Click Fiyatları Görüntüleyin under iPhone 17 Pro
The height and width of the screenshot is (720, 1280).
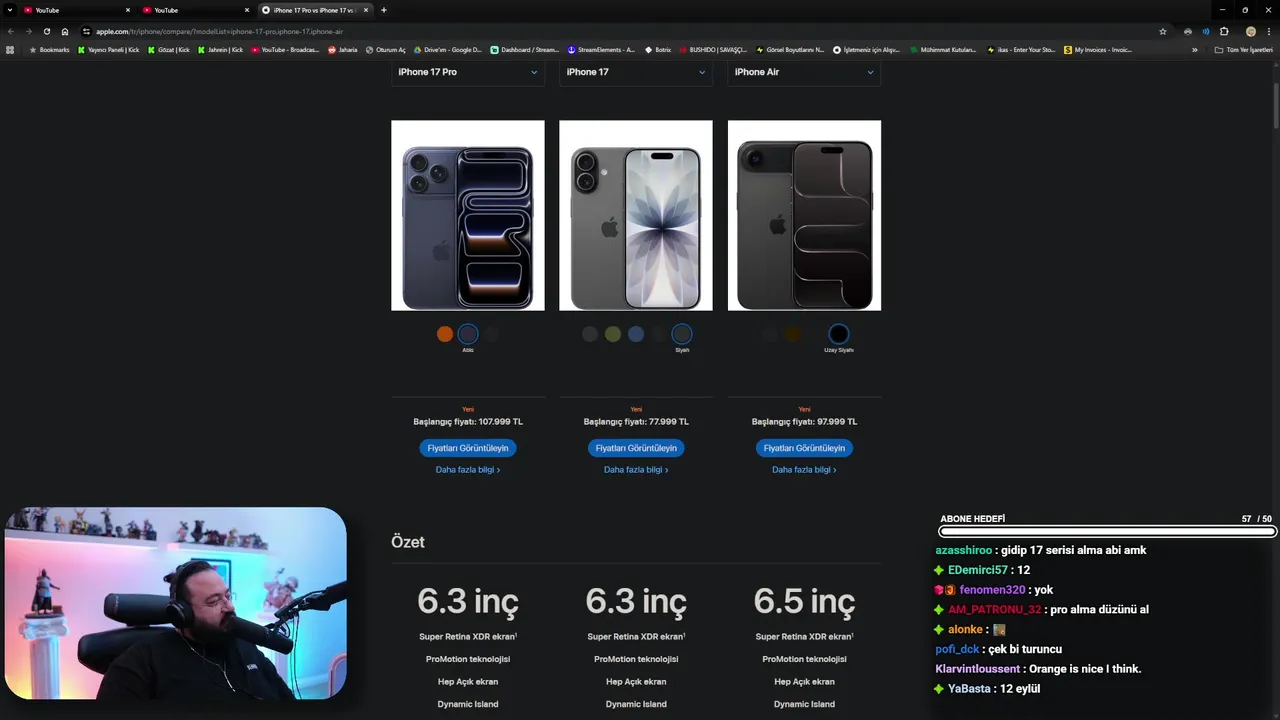[x=468, y=448]
